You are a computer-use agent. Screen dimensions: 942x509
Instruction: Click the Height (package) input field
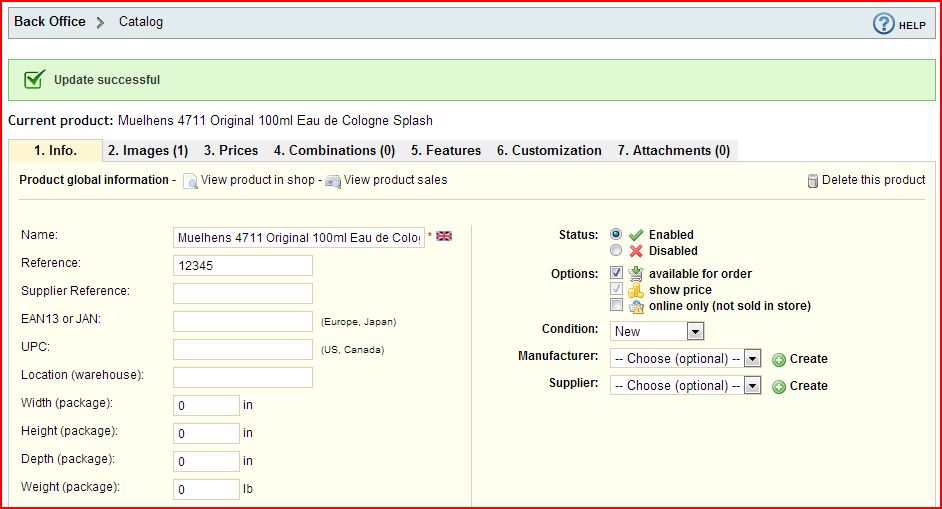click(206, 433)
